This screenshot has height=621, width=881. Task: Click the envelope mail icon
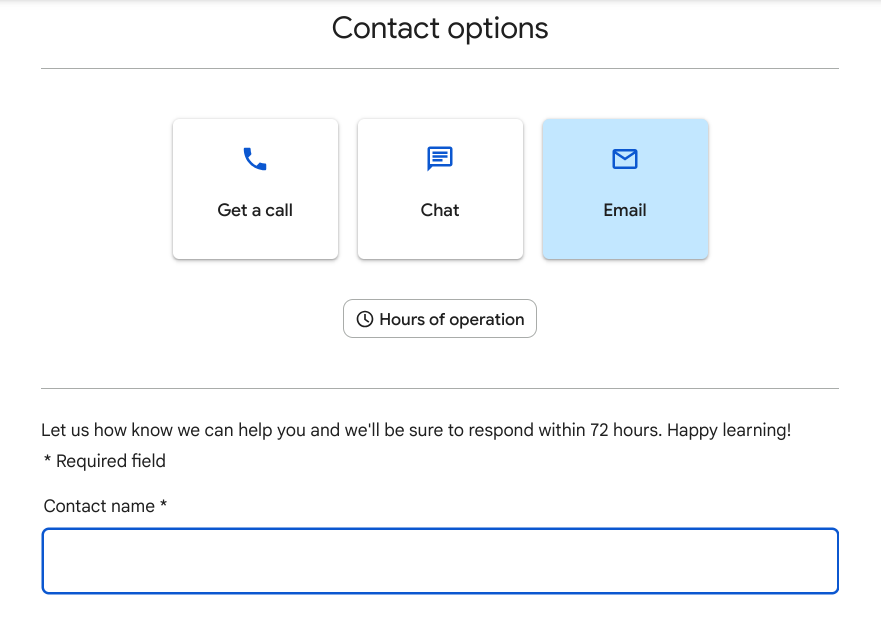pyautogui.click(x=625, y=159)
